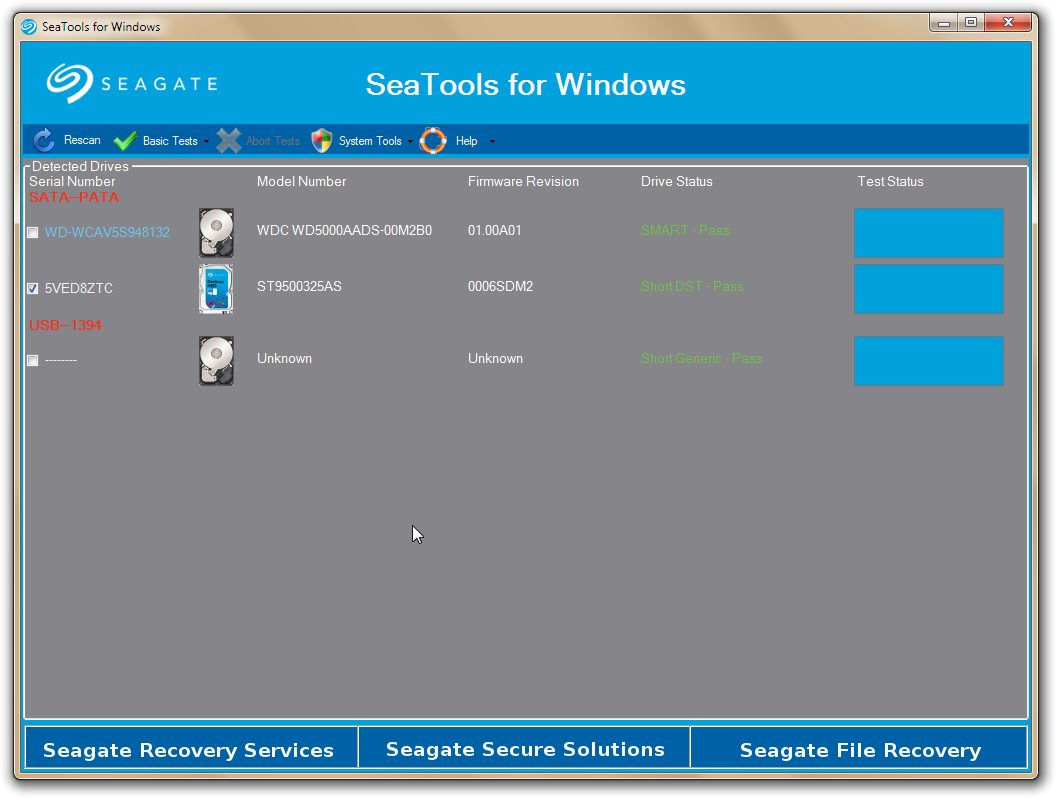Expand the Basic Tests dropdown arrow

[x=206, y=142]
